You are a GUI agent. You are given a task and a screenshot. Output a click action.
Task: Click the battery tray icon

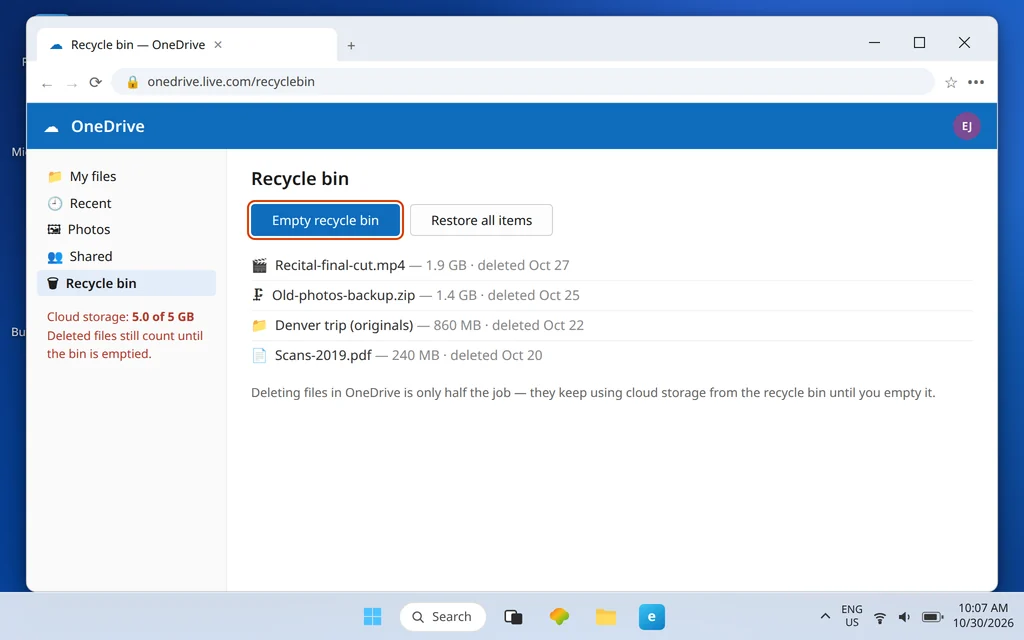932,617
